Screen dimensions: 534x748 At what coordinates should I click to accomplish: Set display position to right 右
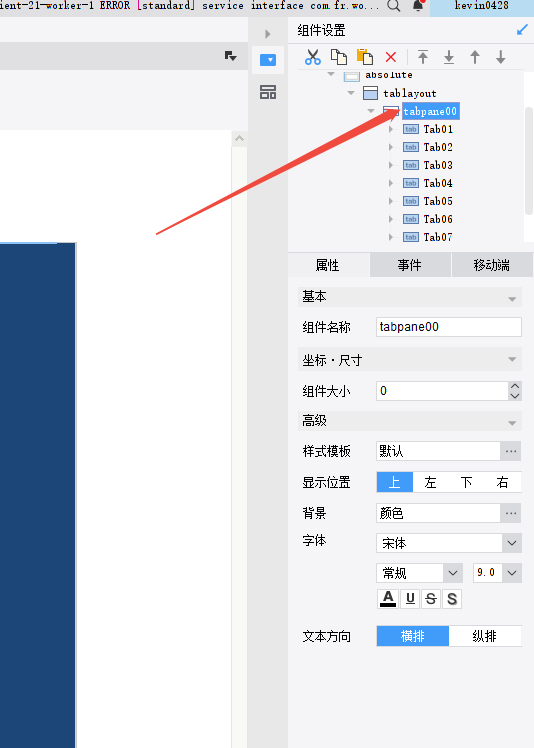[x=503, y=482]
